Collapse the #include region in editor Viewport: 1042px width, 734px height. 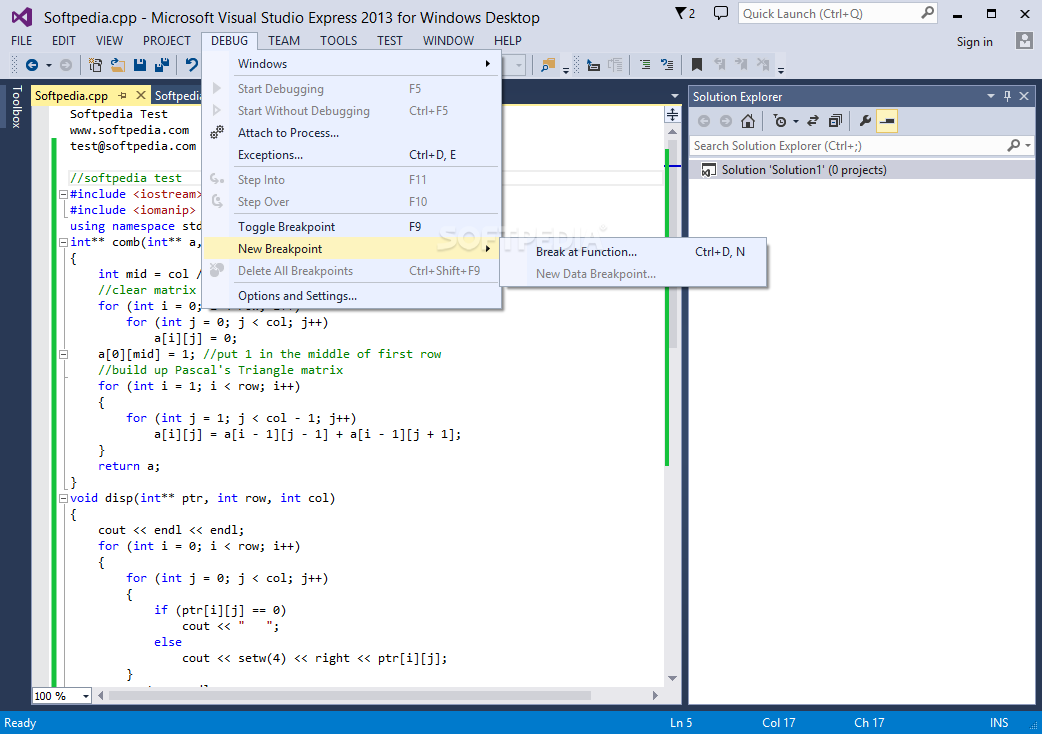click(63, 195)
